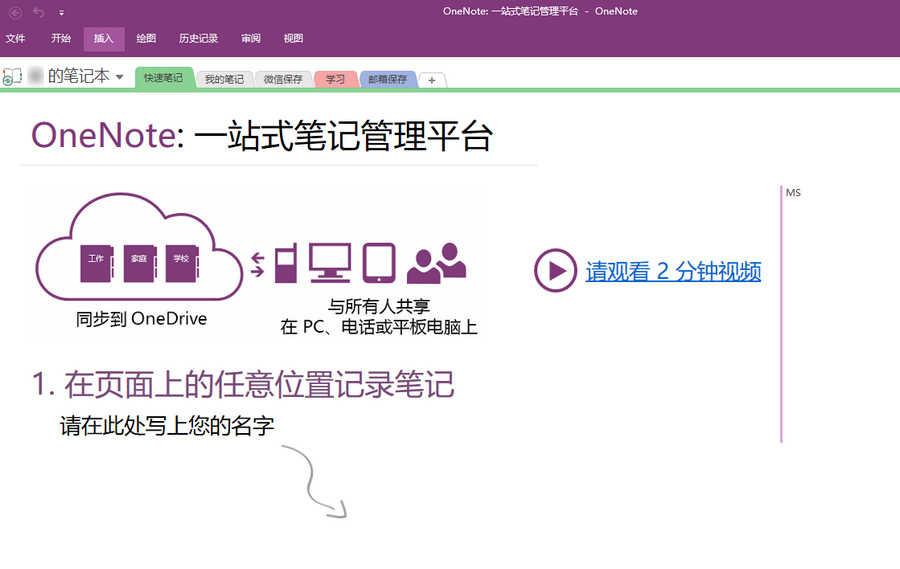
Task: Click the desktop monitor icon
Action: click(x=330, y=263)
